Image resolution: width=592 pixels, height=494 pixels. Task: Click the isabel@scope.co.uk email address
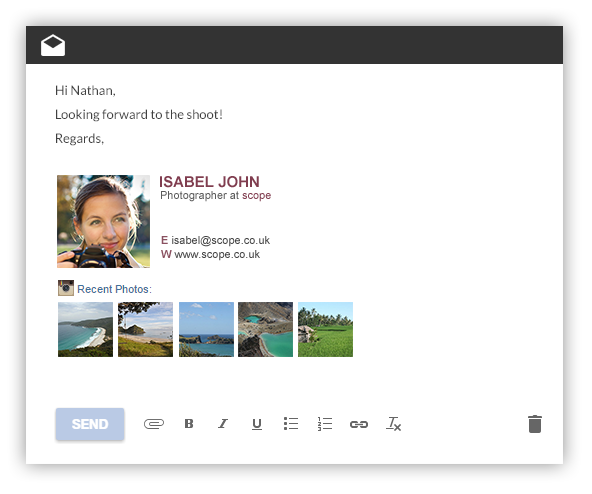[220, 240]
